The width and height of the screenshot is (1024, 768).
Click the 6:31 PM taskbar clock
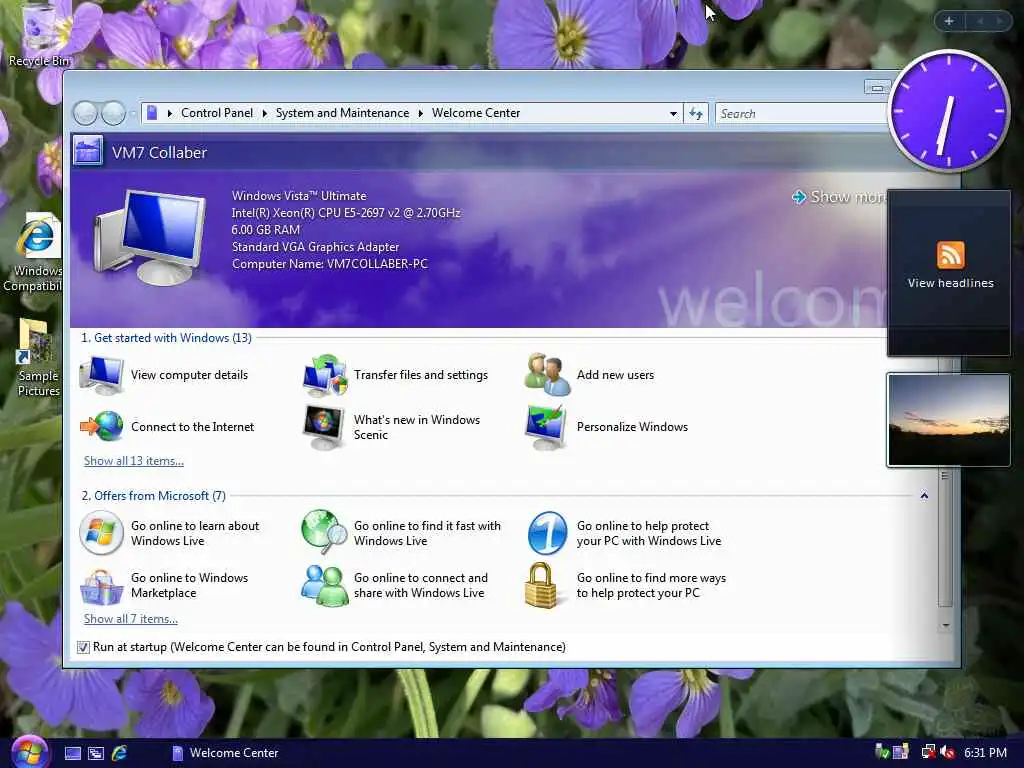point(985,753)
